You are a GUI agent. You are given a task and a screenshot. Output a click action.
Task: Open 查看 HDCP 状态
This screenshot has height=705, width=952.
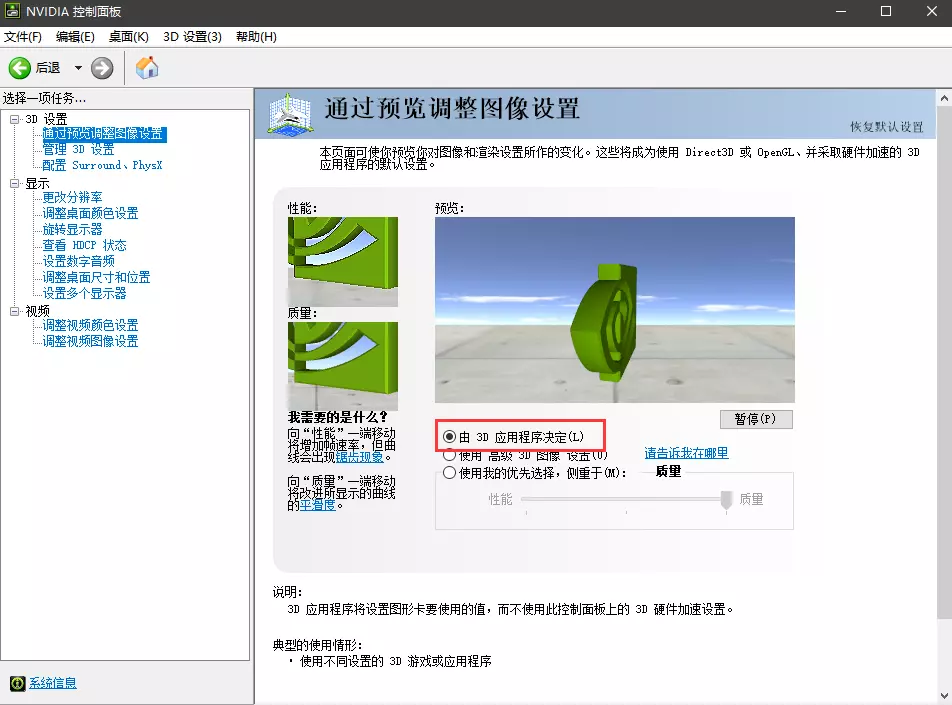coord(84,245)
